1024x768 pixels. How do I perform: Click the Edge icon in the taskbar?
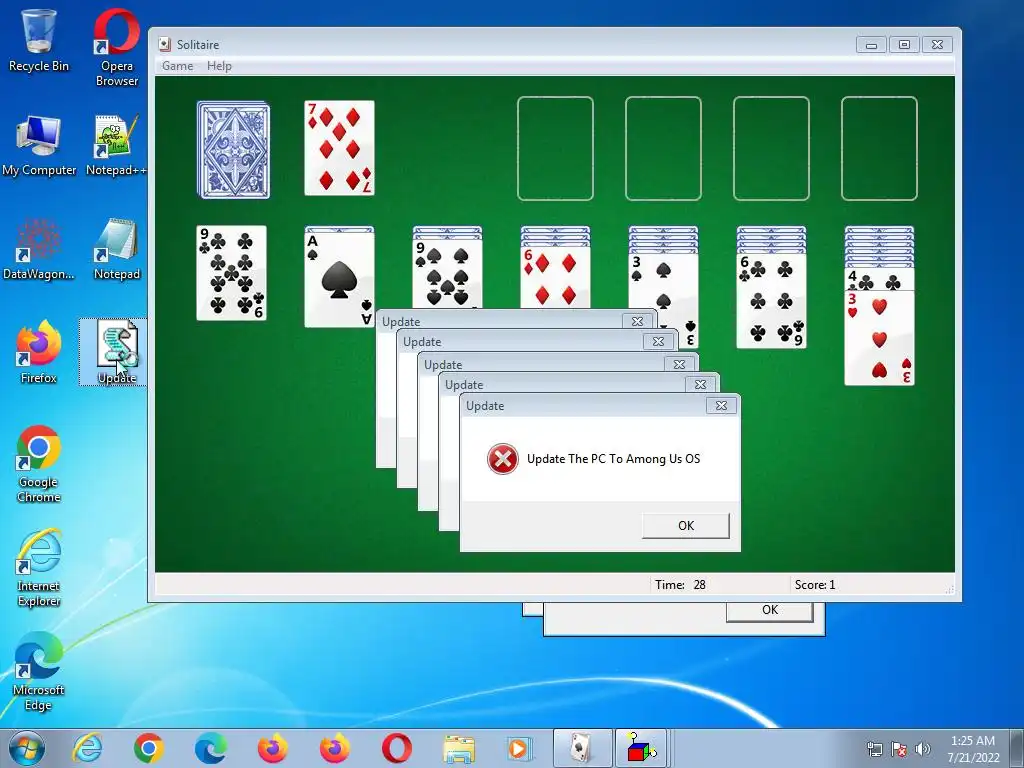(211, 748)
